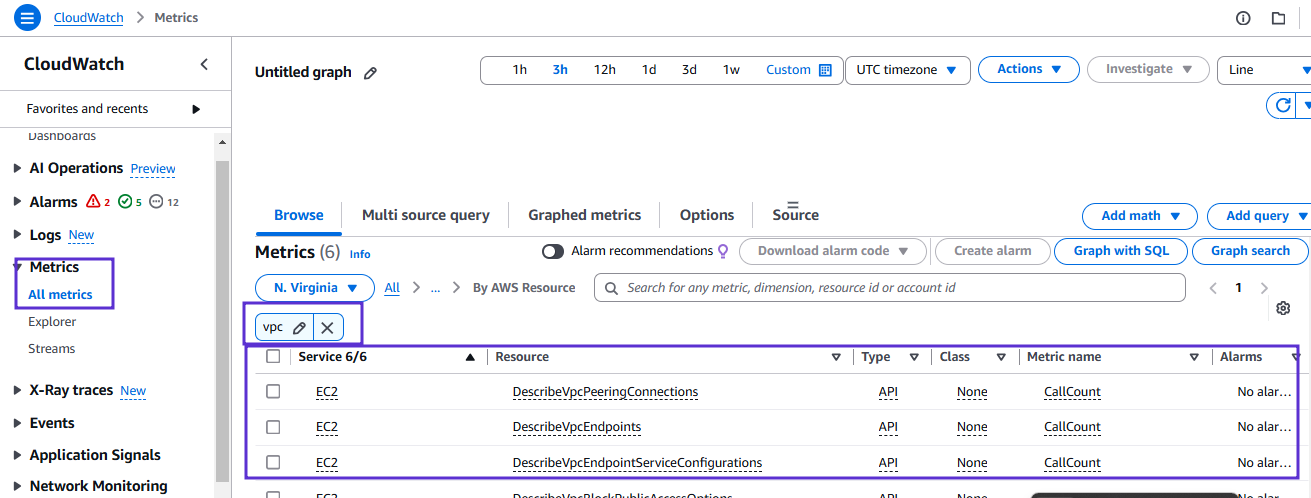Open the N. Virginia region dropdown

(315, 288)
